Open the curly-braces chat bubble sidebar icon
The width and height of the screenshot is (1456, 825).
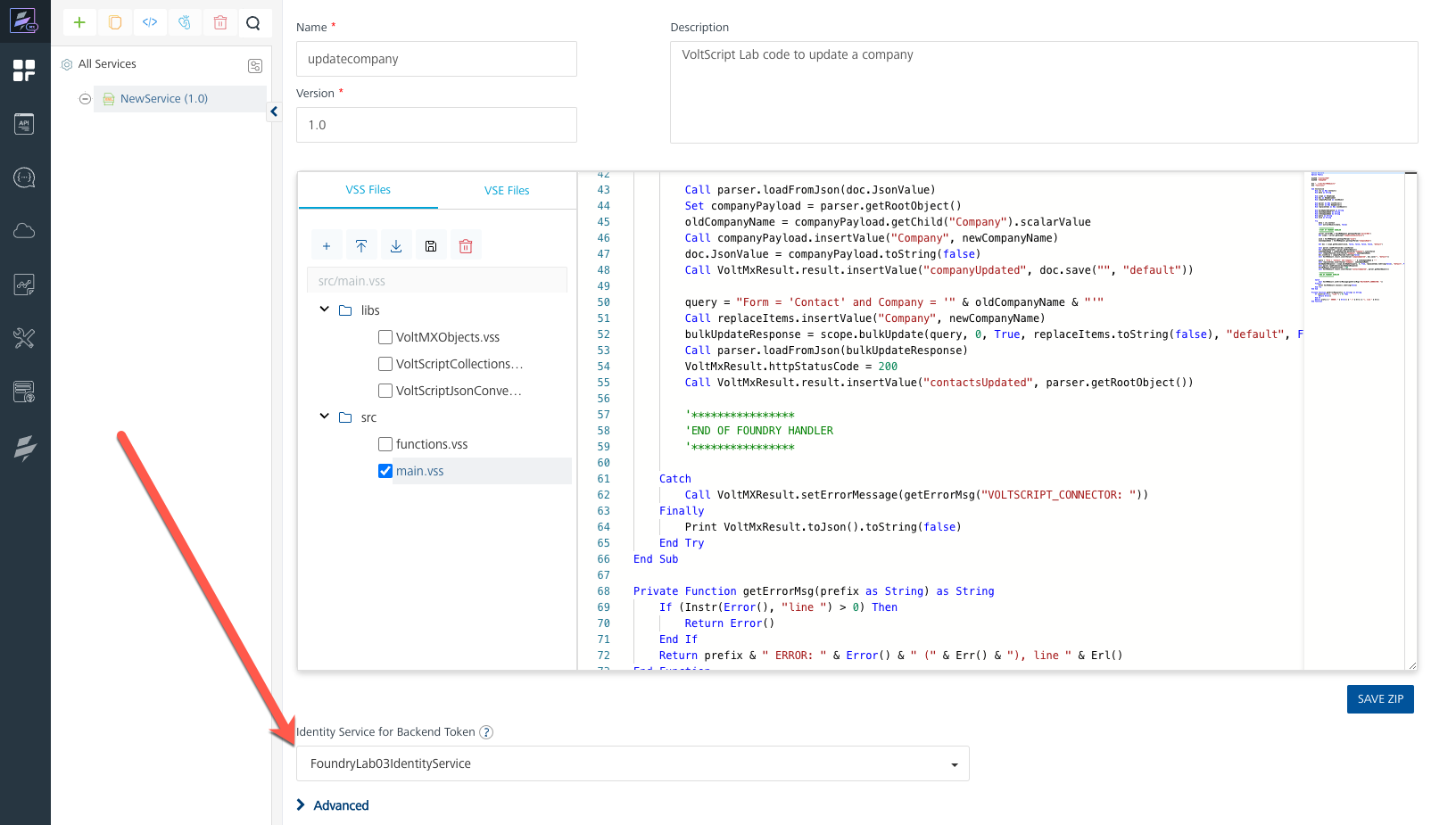pos(24,177)
